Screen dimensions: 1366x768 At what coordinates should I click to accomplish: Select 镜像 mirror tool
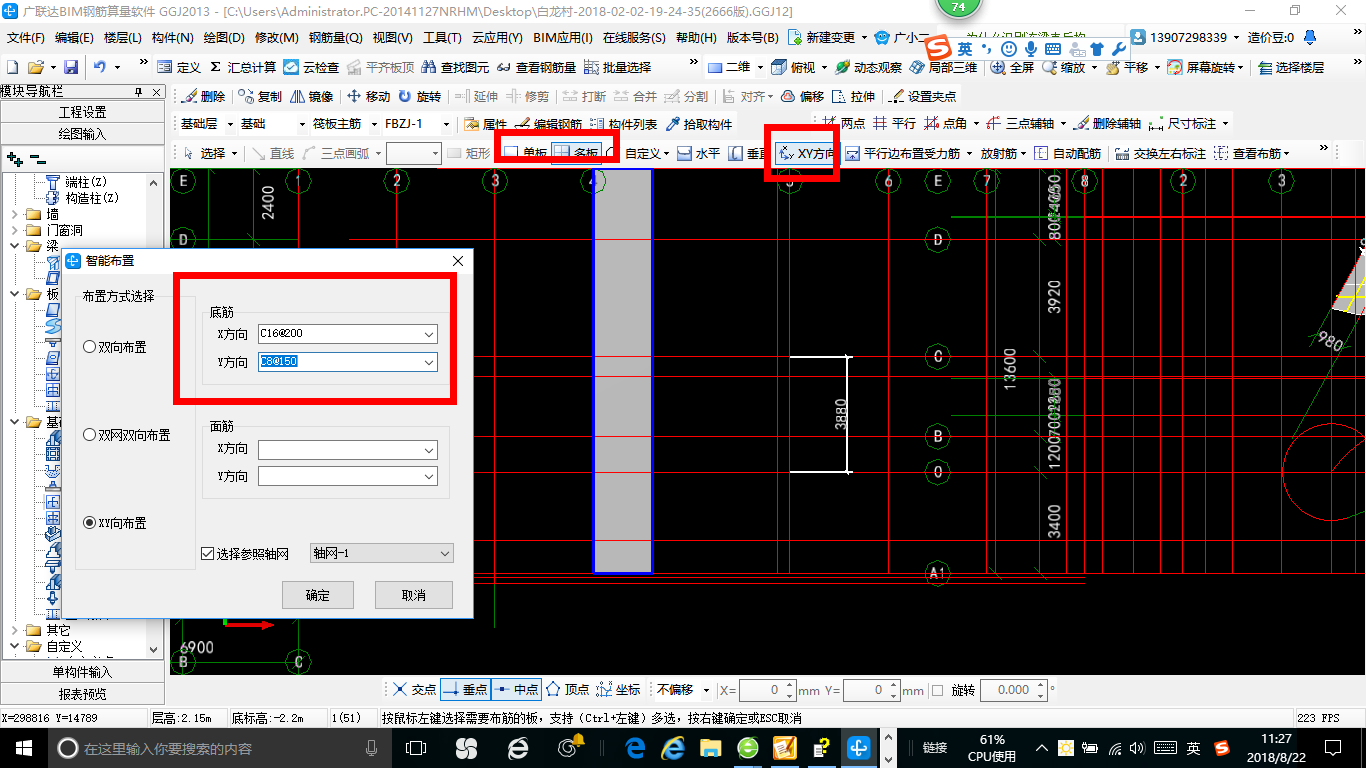point(312,97)
